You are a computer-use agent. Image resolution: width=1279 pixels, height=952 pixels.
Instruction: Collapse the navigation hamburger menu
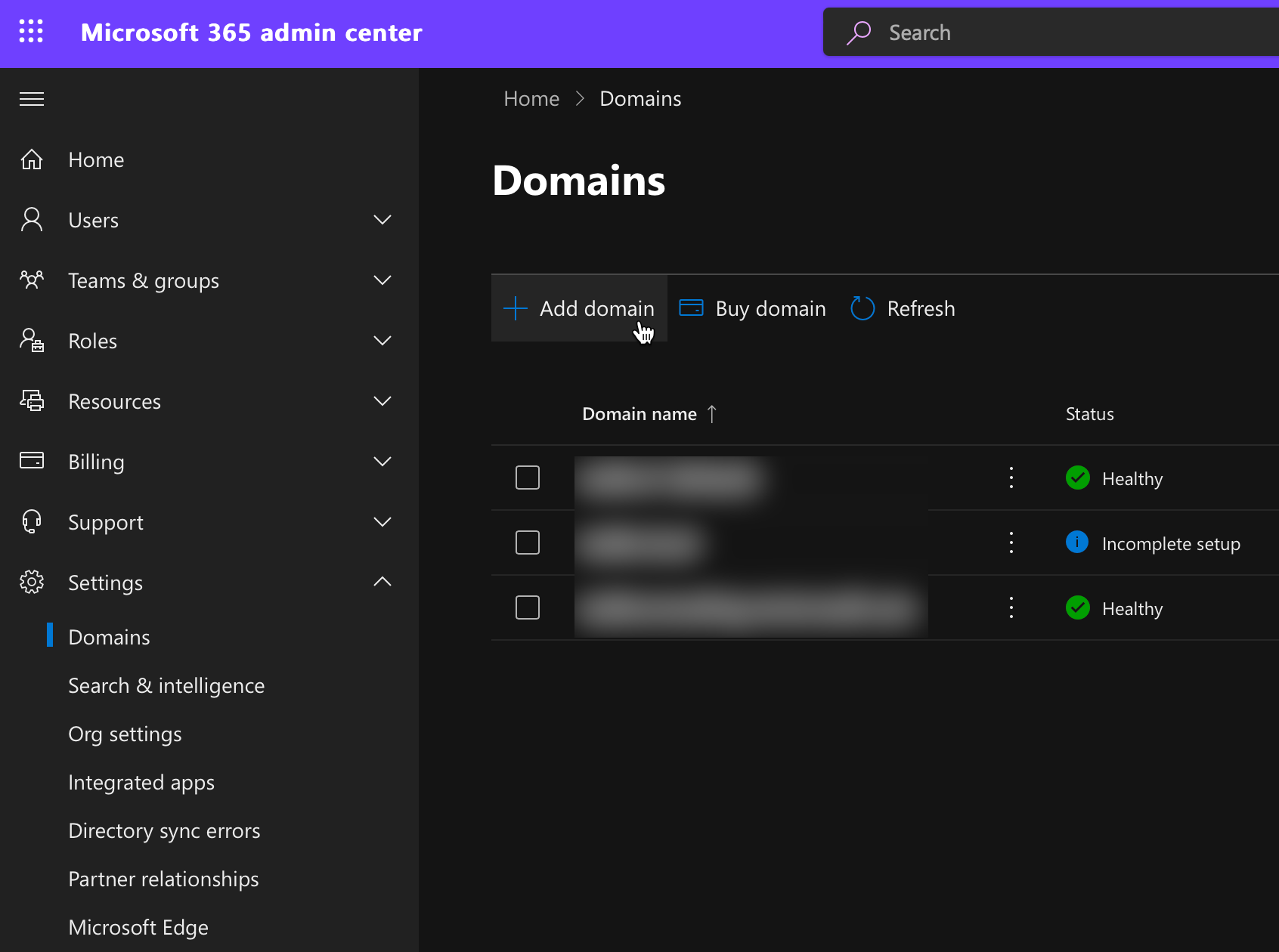[x=32, y=99]
